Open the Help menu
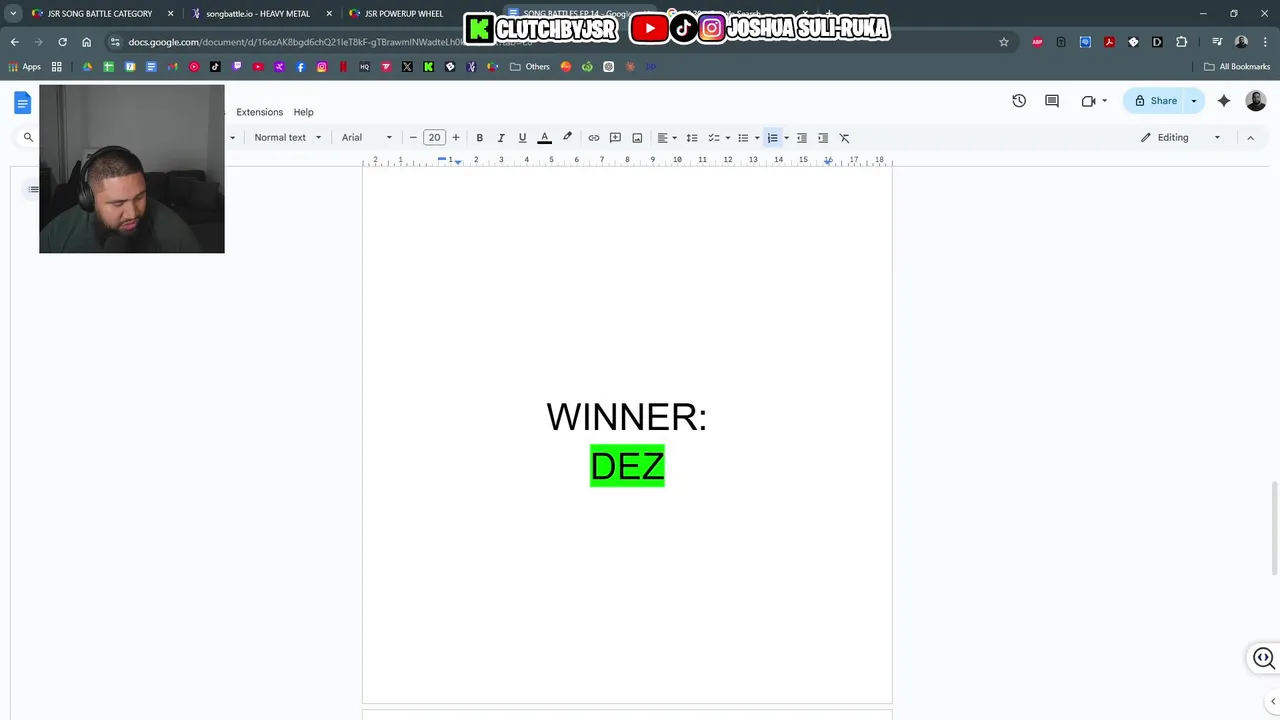This screenshot has width=1280, height=720. tap(303, 112)
